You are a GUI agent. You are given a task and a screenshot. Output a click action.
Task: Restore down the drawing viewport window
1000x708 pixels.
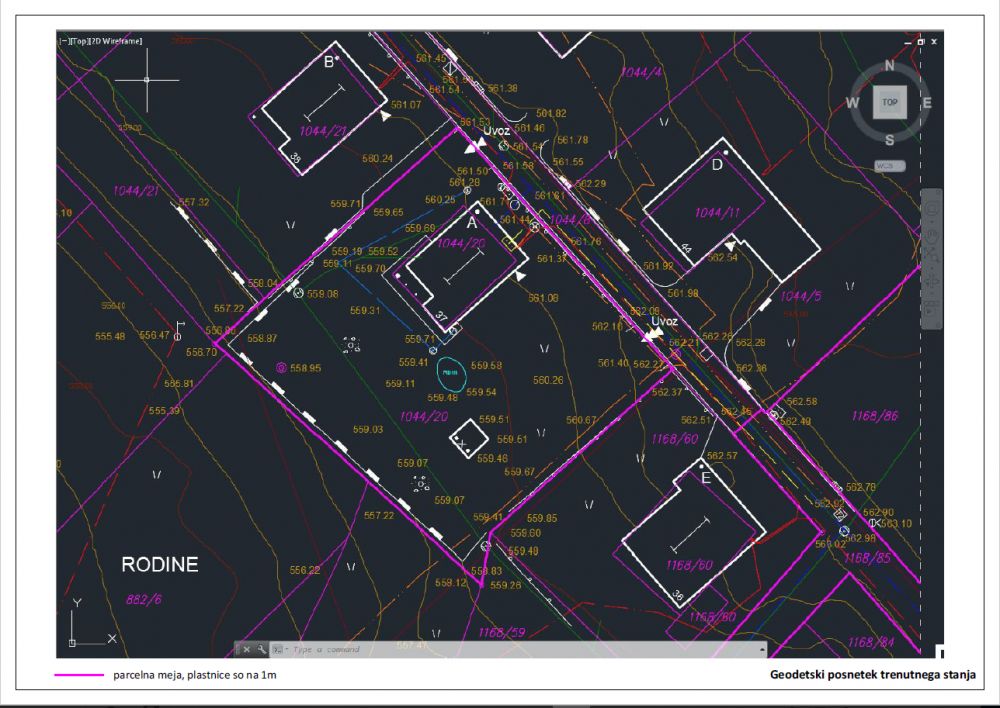(x=922, y=42)
